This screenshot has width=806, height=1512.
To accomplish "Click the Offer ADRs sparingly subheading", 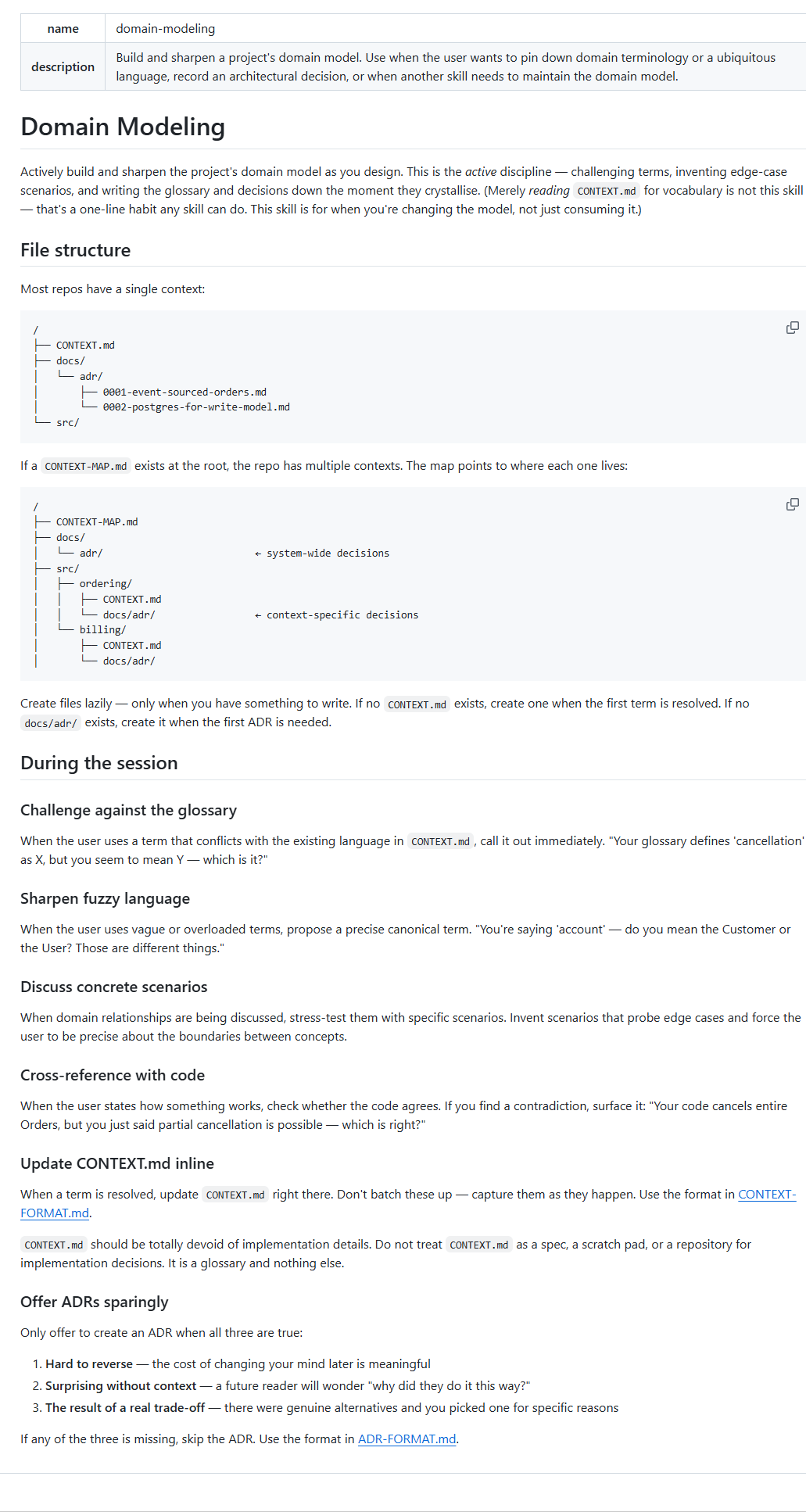I will pos(94,1302).
